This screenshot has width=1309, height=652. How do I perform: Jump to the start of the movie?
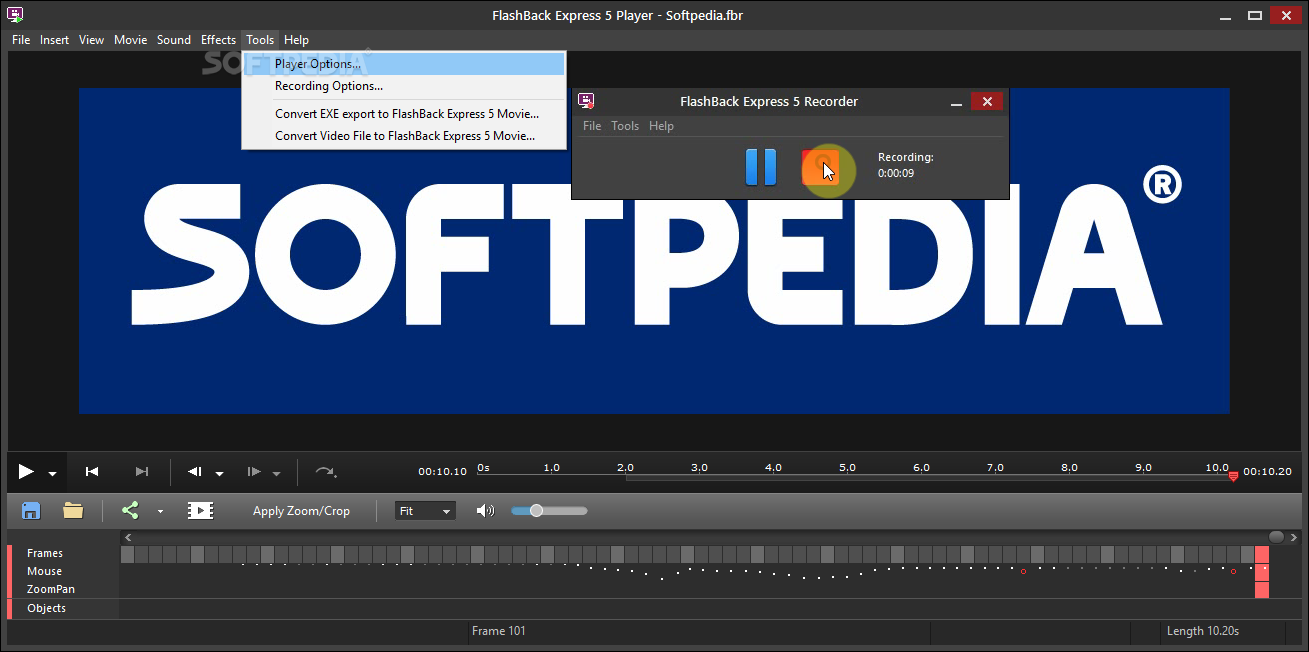tap(92, 472)
